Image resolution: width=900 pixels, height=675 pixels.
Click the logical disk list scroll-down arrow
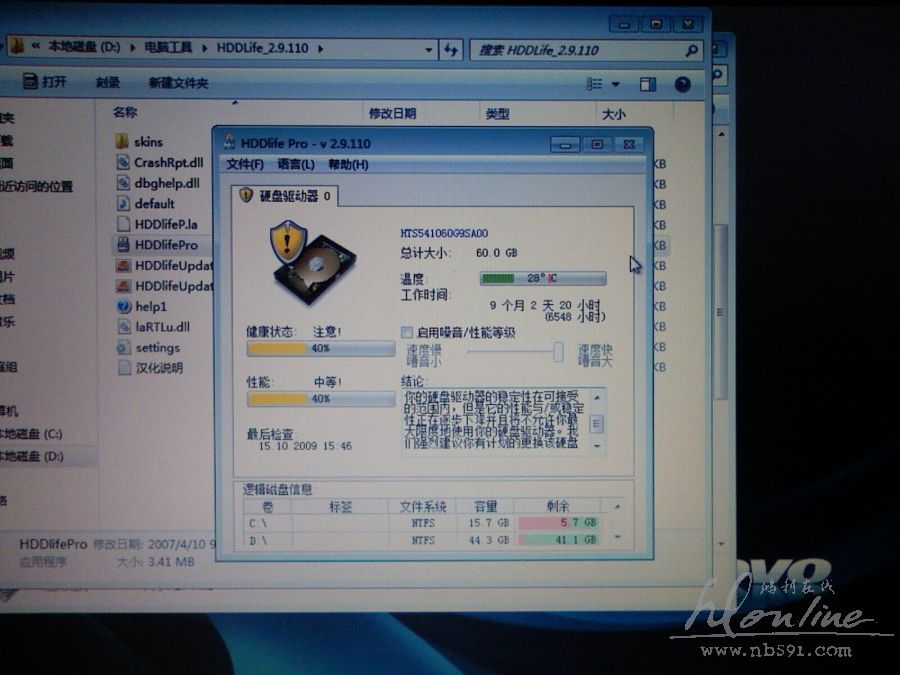tap(618, 537)
